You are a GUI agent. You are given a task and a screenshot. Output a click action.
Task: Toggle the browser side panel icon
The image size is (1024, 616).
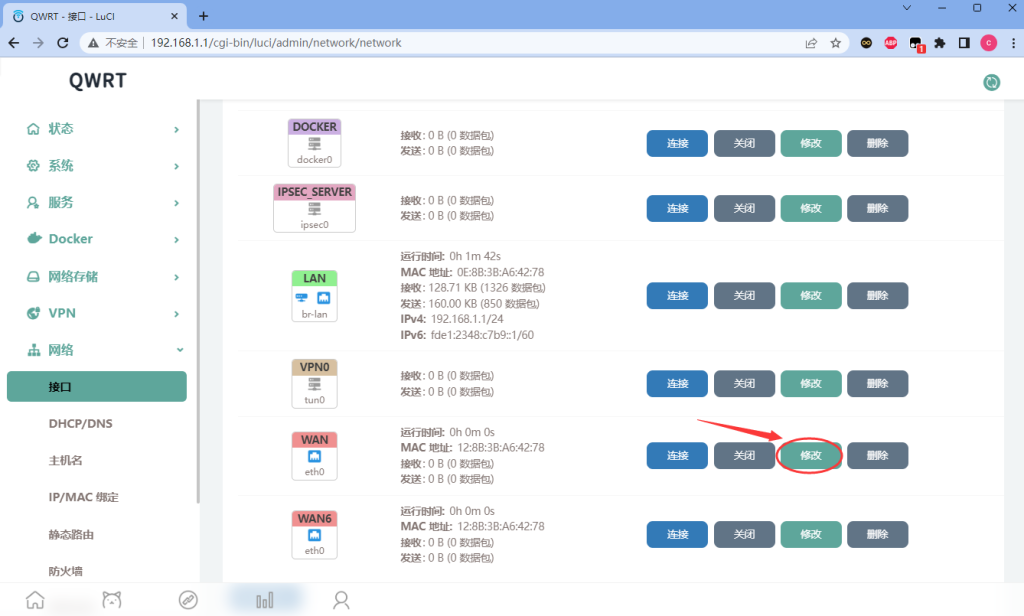click(964, 43)
